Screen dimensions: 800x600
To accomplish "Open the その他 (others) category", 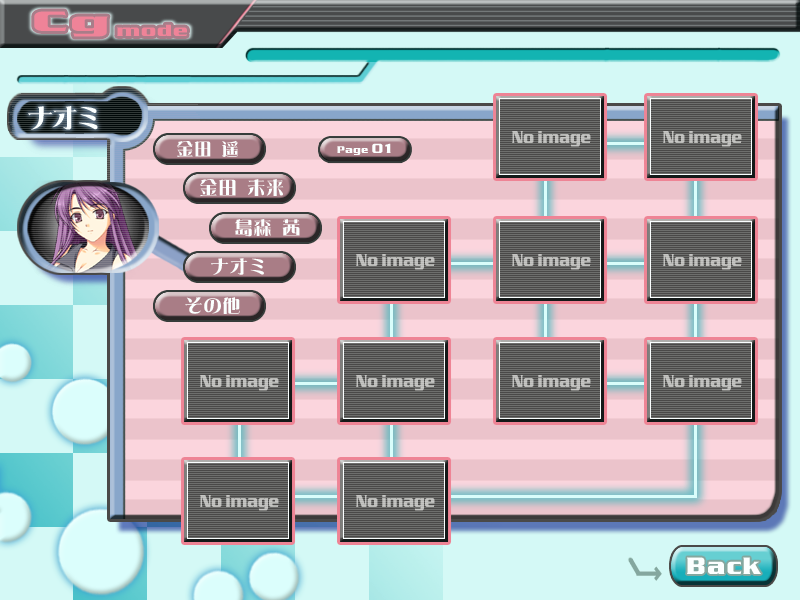I will pyautogui.click(x=208, y=305).
